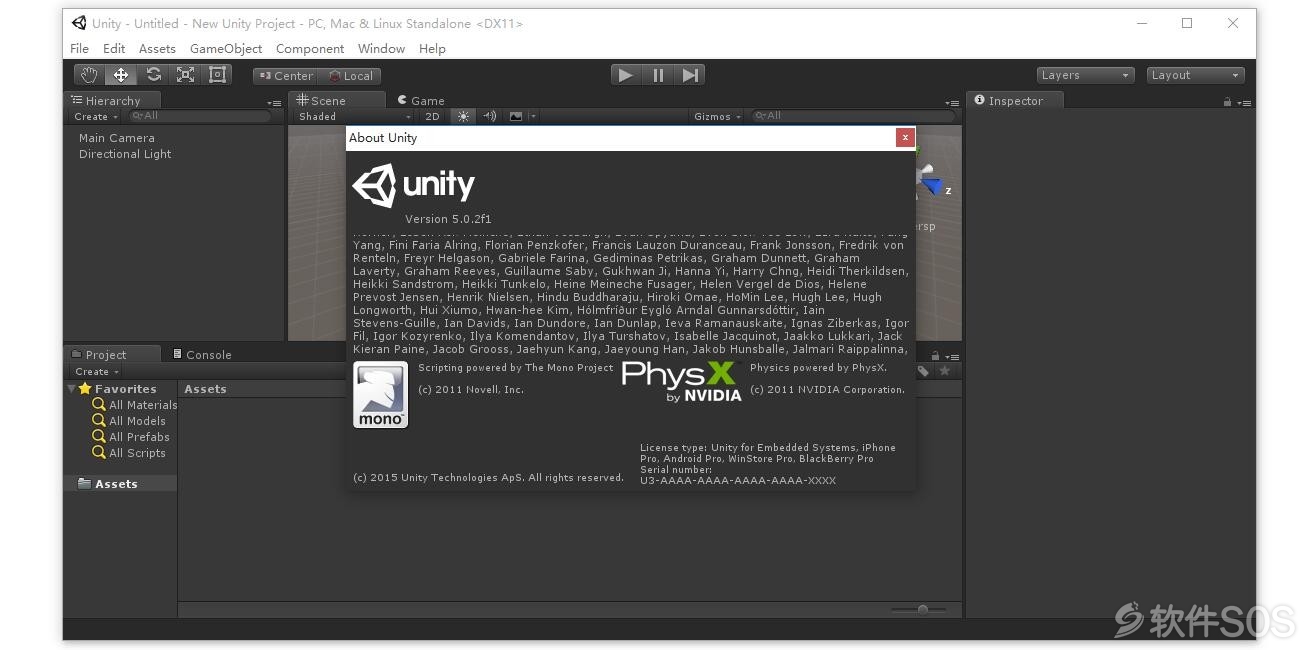Open the Shaded draw mode dropdown

[x=354, y=117]
